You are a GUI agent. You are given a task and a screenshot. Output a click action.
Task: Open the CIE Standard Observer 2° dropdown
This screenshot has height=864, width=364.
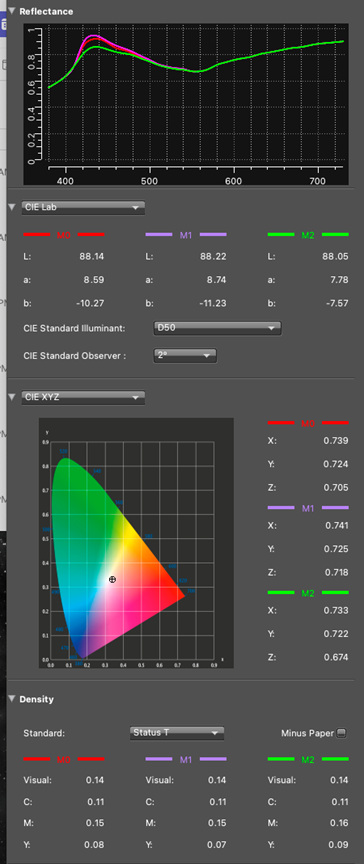pyautogui.click(x=184, y=355)
